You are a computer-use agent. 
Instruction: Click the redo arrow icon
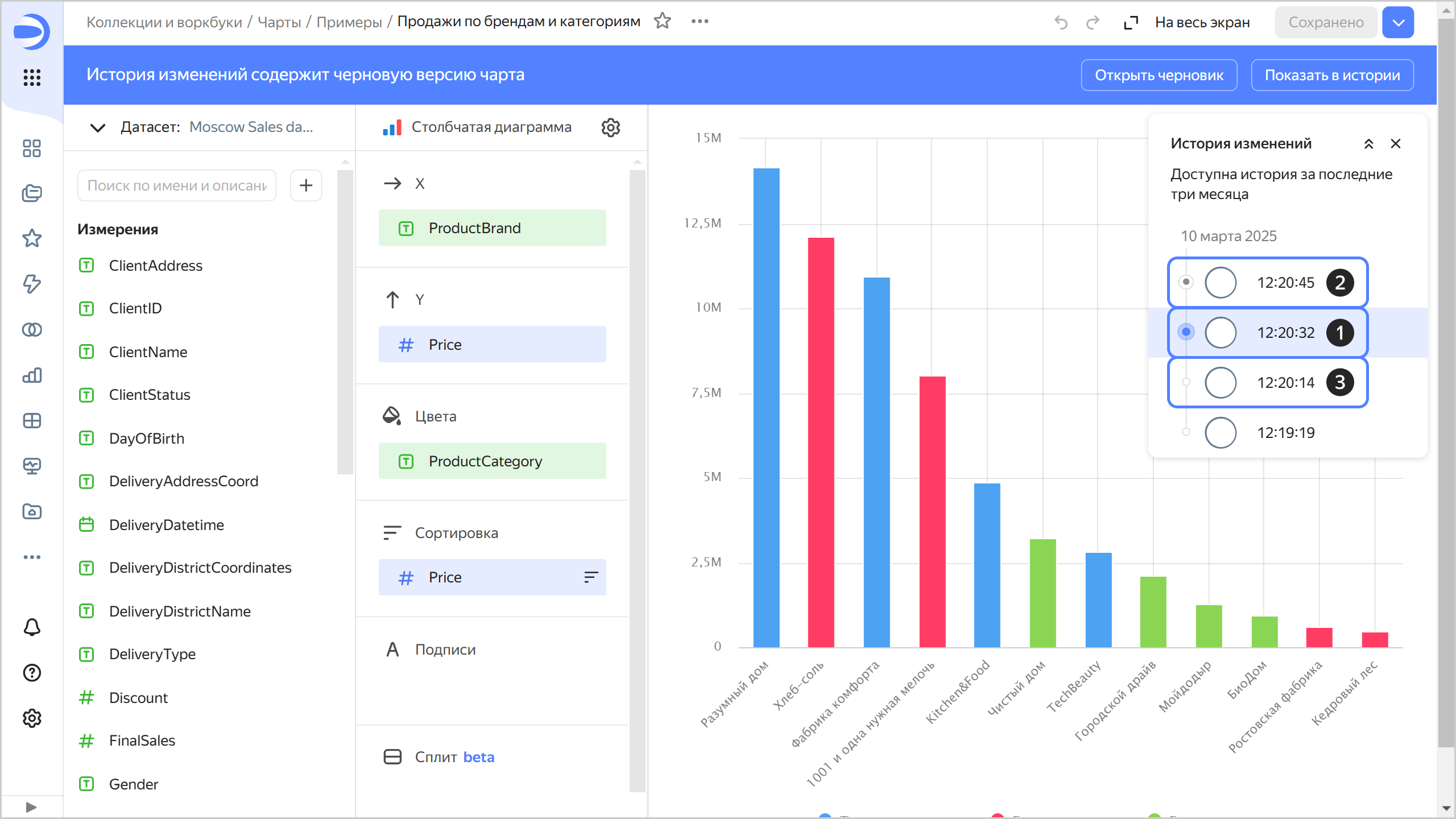click(1093, 23)
